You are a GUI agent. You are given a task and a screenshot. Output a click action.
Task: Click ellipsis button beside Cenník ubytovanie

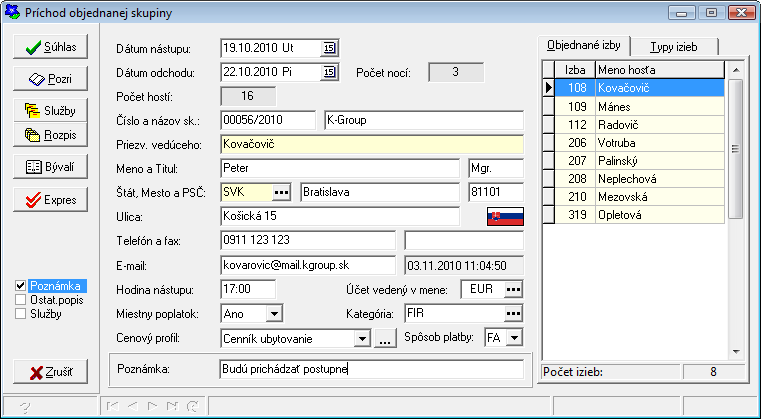pos(385,339)
